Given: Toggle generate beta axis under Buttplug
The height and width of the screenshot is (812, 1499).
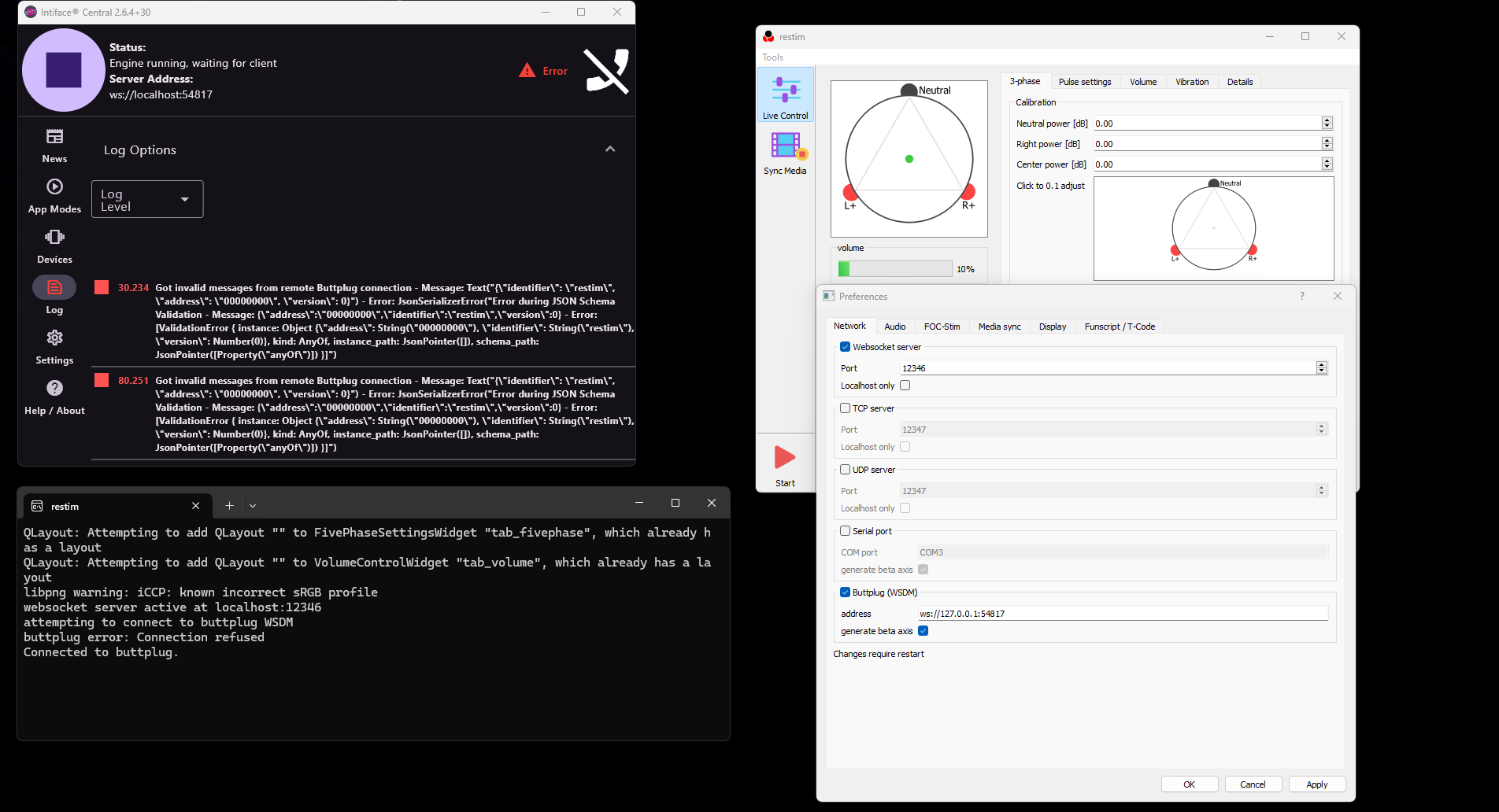Looking at the screenshot, I should pos(923,631).
